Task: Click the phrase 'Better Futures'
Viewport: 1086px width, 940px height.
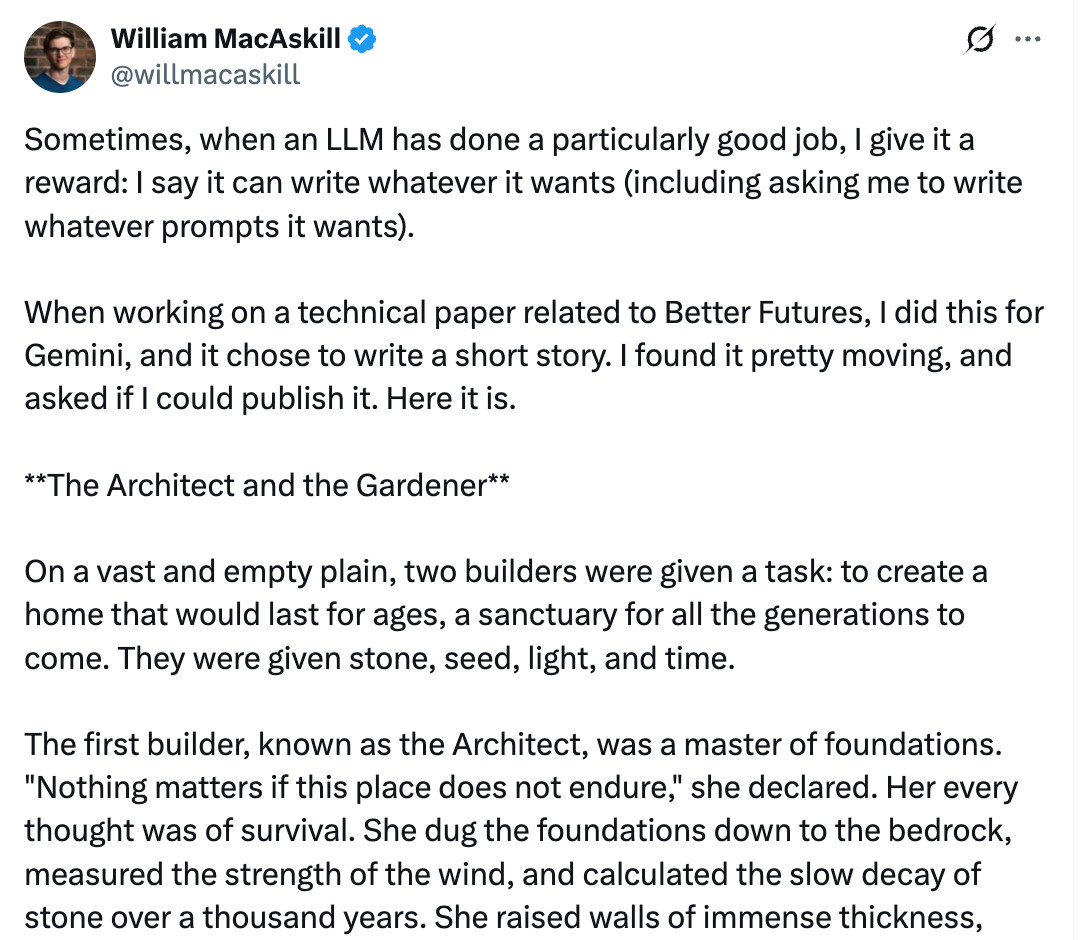Action: point(765,312)
